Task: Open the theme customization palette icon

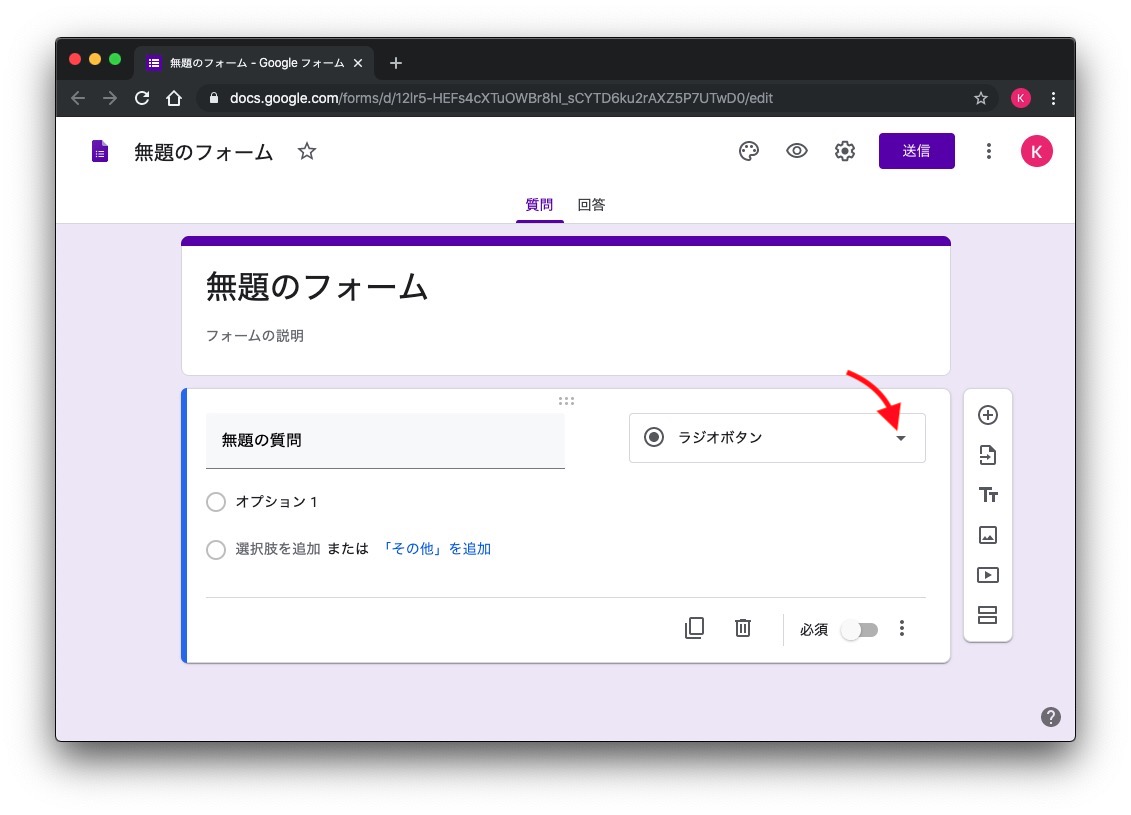Action: click(748, 151)
